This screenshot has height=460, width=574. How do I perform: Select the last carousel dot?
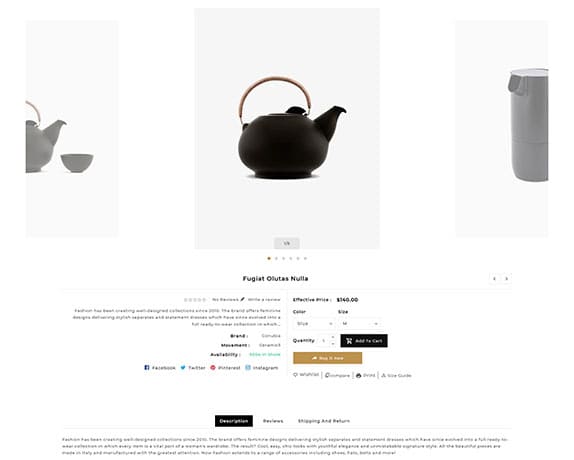point(305,258)
